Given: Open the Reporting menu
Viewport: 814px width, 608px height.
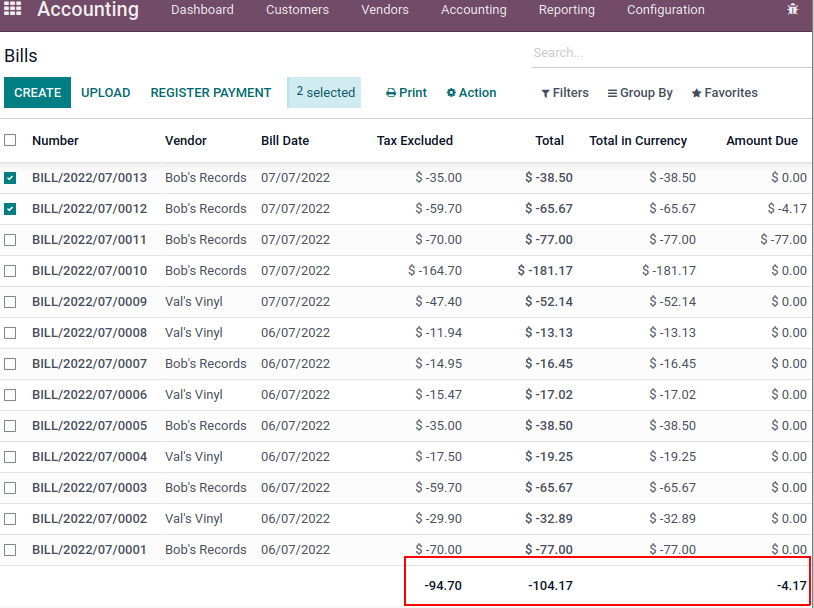Looking at the screenshot, I should click(566, 9).
